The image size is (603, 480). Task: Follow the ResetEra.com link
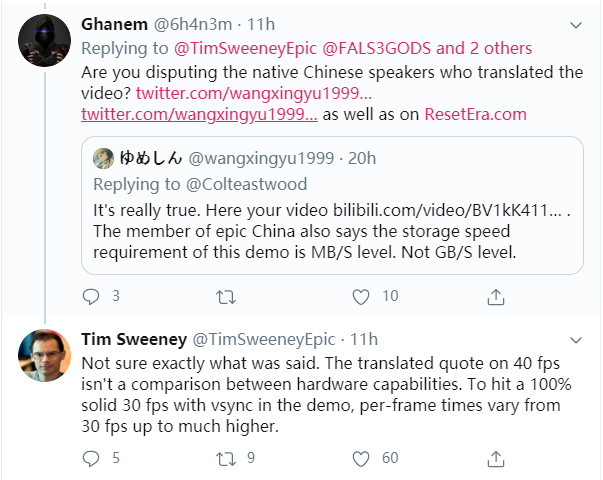click(475, 115)
